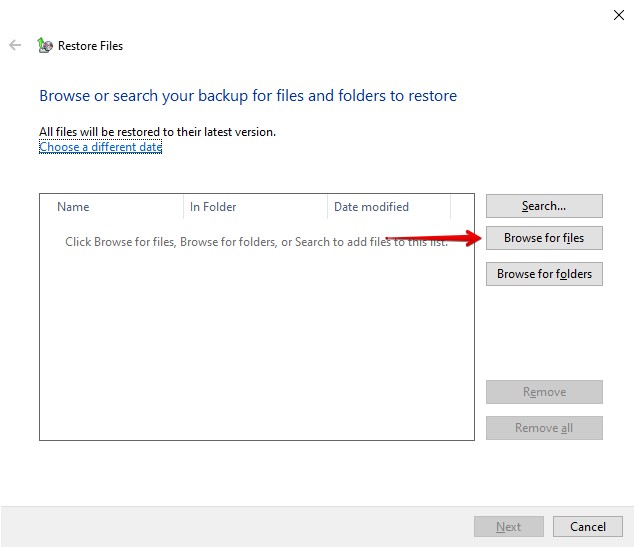Open the Search... dialog button
Viewport: 634px width, 547px height.
(x=544, y=206)
